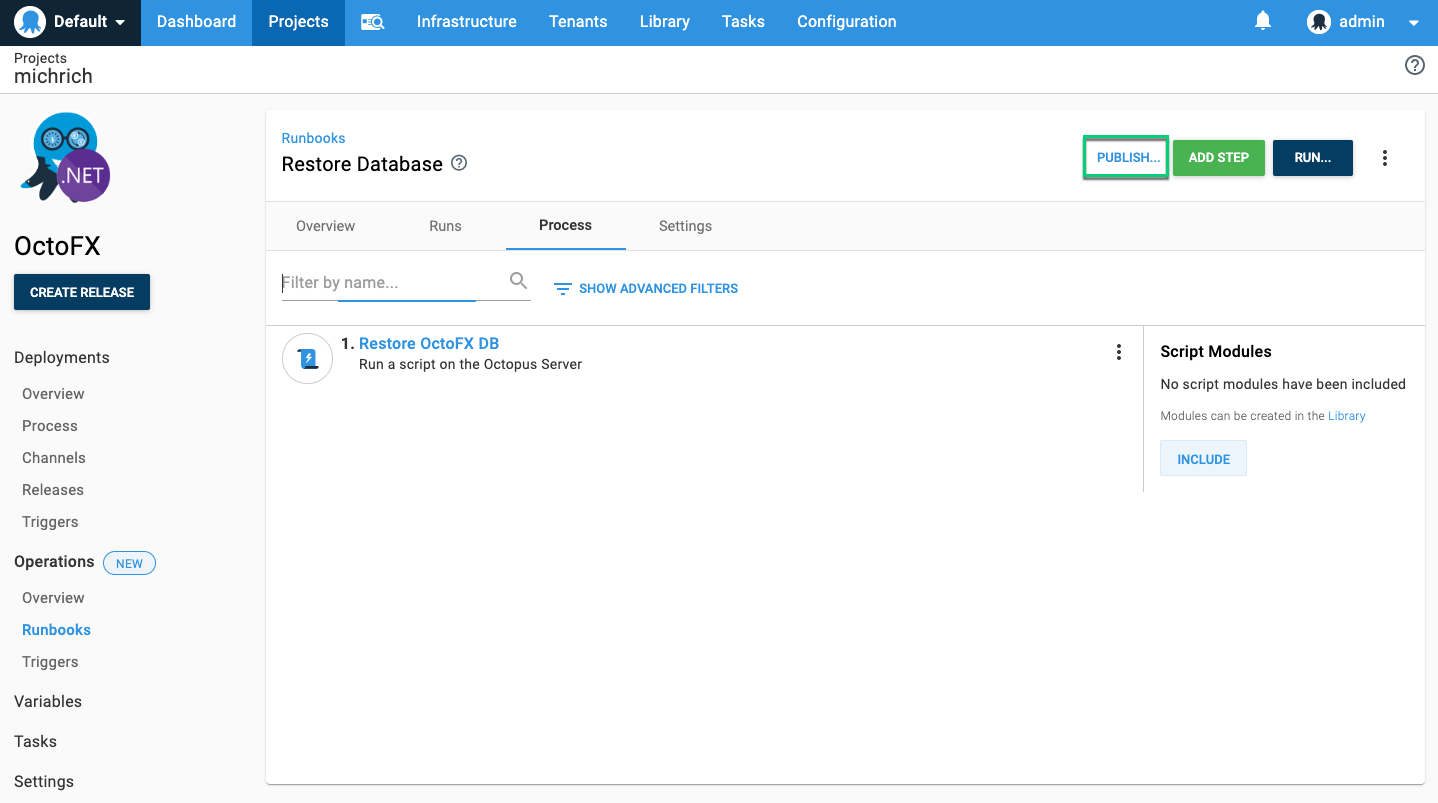Open help via the question mark icon top right

[1414, 64]
